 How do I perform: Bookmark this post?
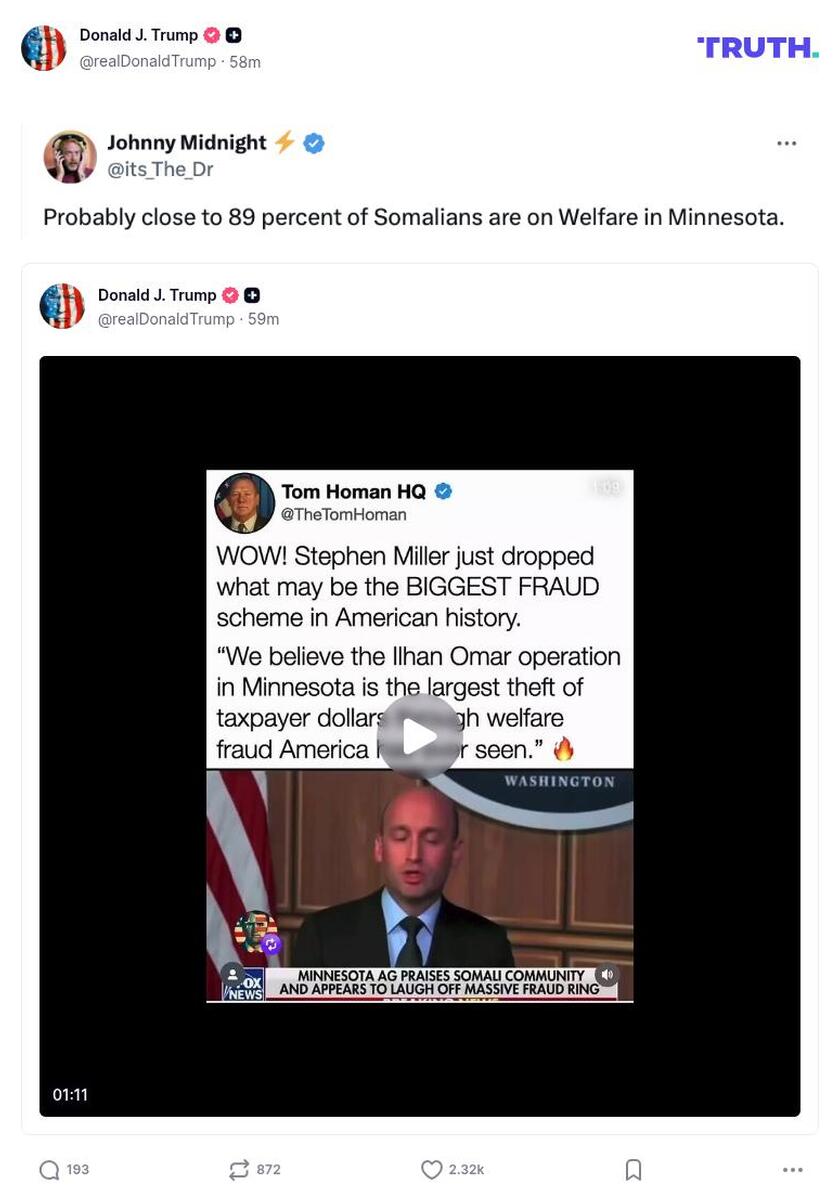pyautogui.click(x=633, y=1169)
